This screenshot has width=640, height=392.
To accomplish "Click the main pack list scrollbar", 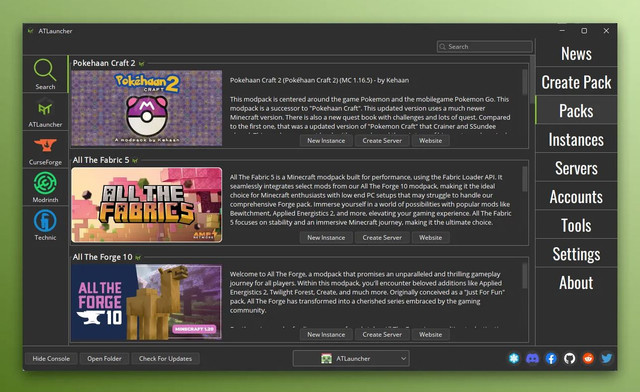I will tap(532, 80).
